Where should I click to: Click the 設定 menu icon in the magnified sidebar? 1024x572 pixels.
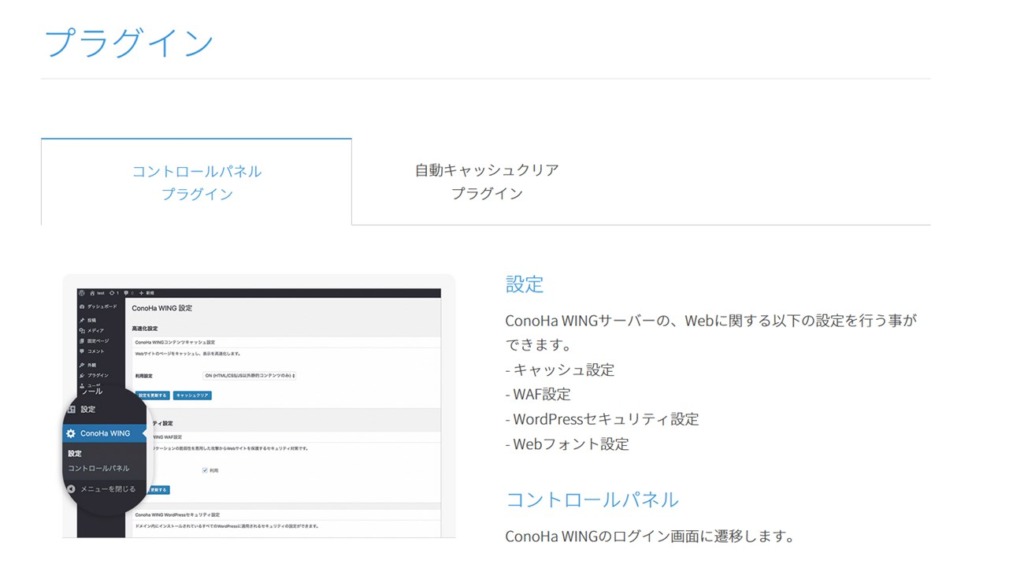click(71, 409)
